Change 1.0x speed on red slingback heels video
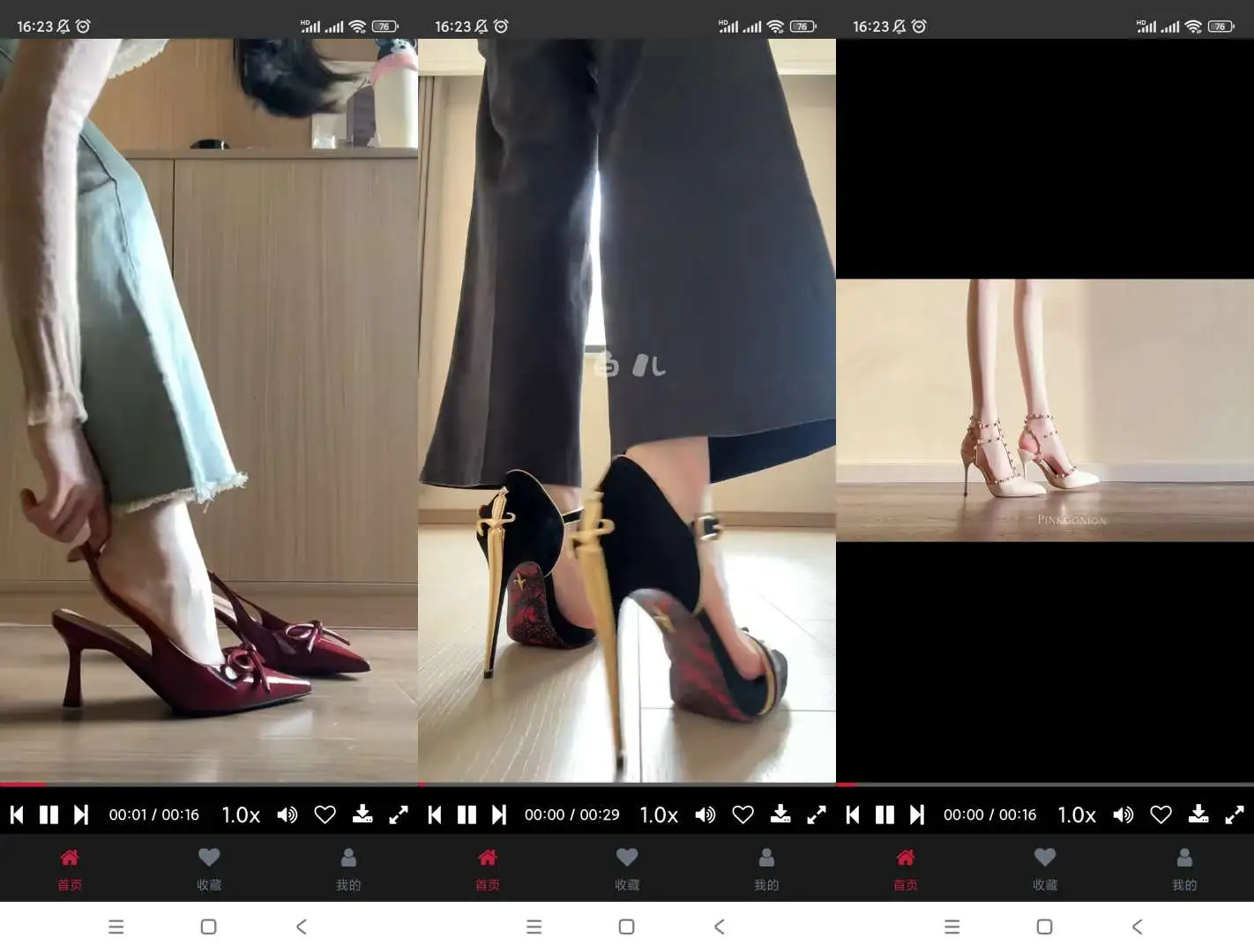This screenshot has width=1254, height=952. point(241,814)
